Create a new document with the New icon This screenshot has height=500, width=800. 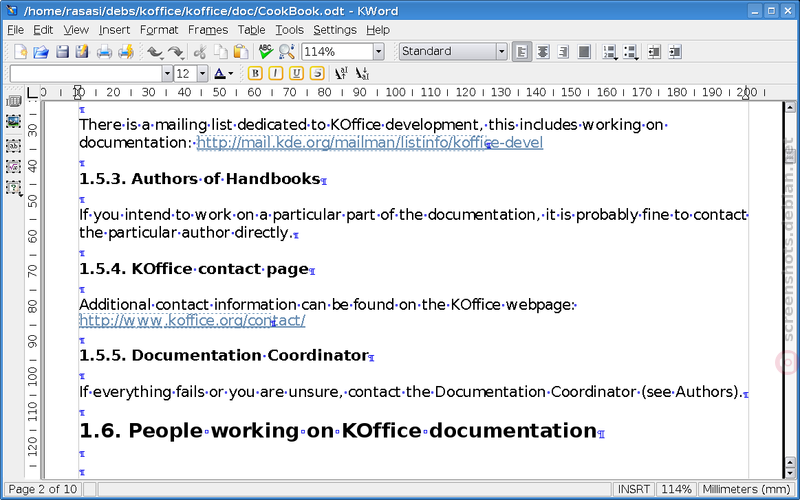tap(20, 52)
